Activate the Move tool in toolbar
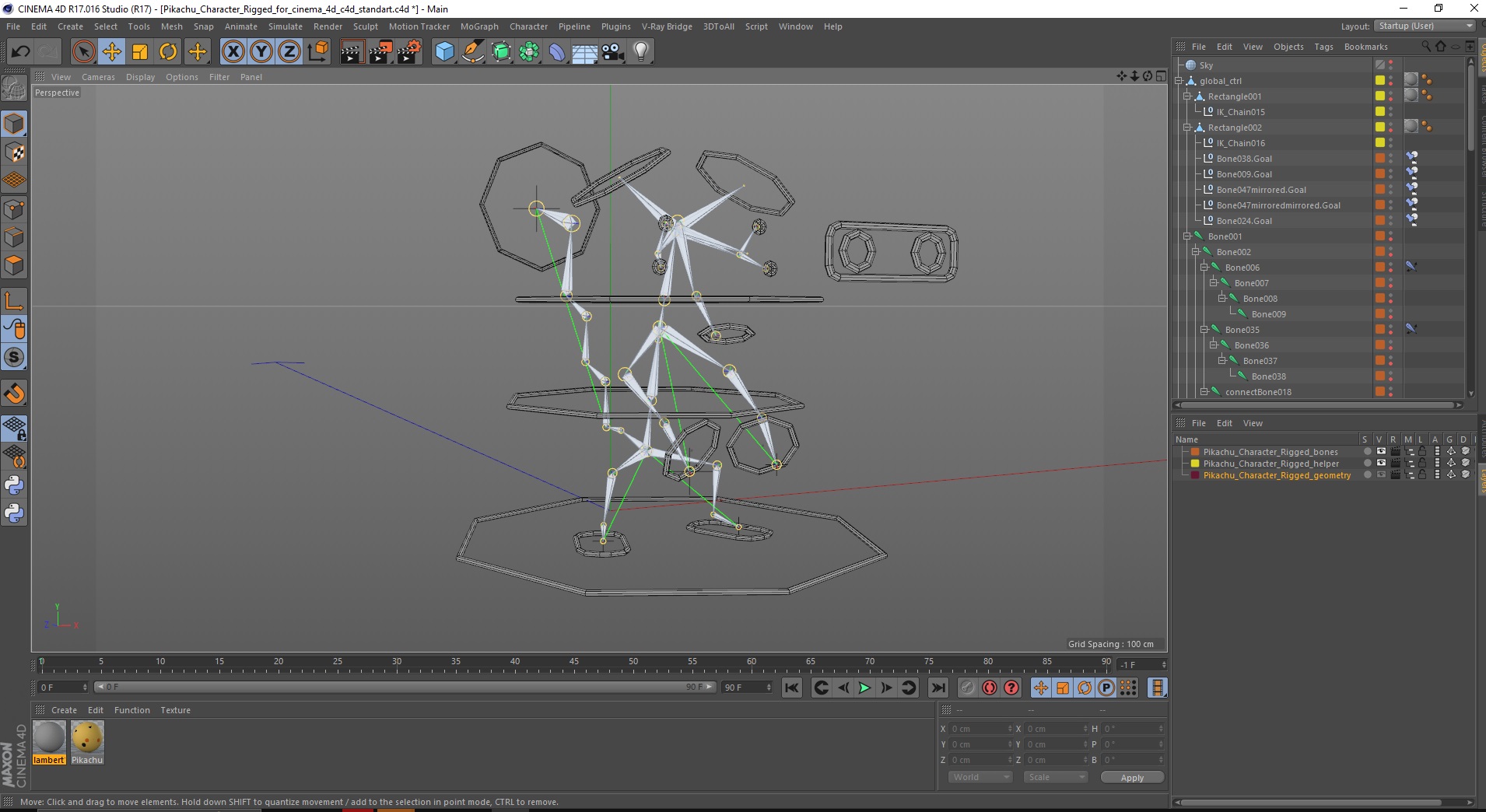1486x812 pixels. 112,52
